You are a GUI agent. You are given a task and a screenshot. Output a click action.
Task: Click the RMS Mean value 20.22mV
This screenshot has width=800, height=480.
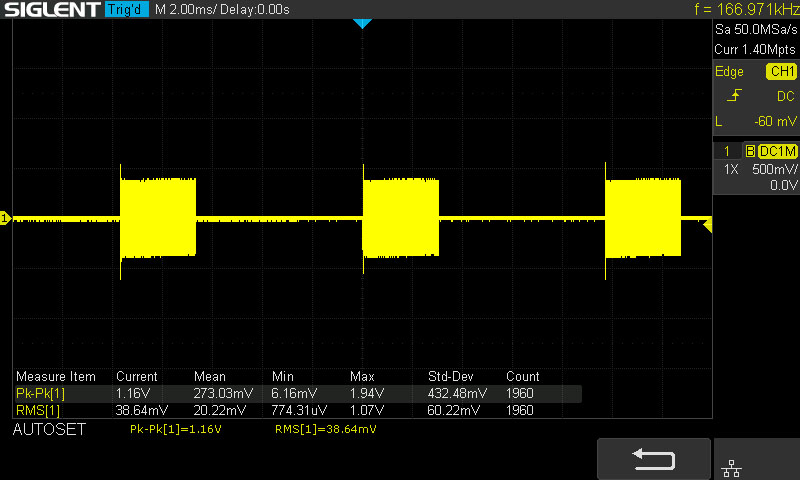219,410
